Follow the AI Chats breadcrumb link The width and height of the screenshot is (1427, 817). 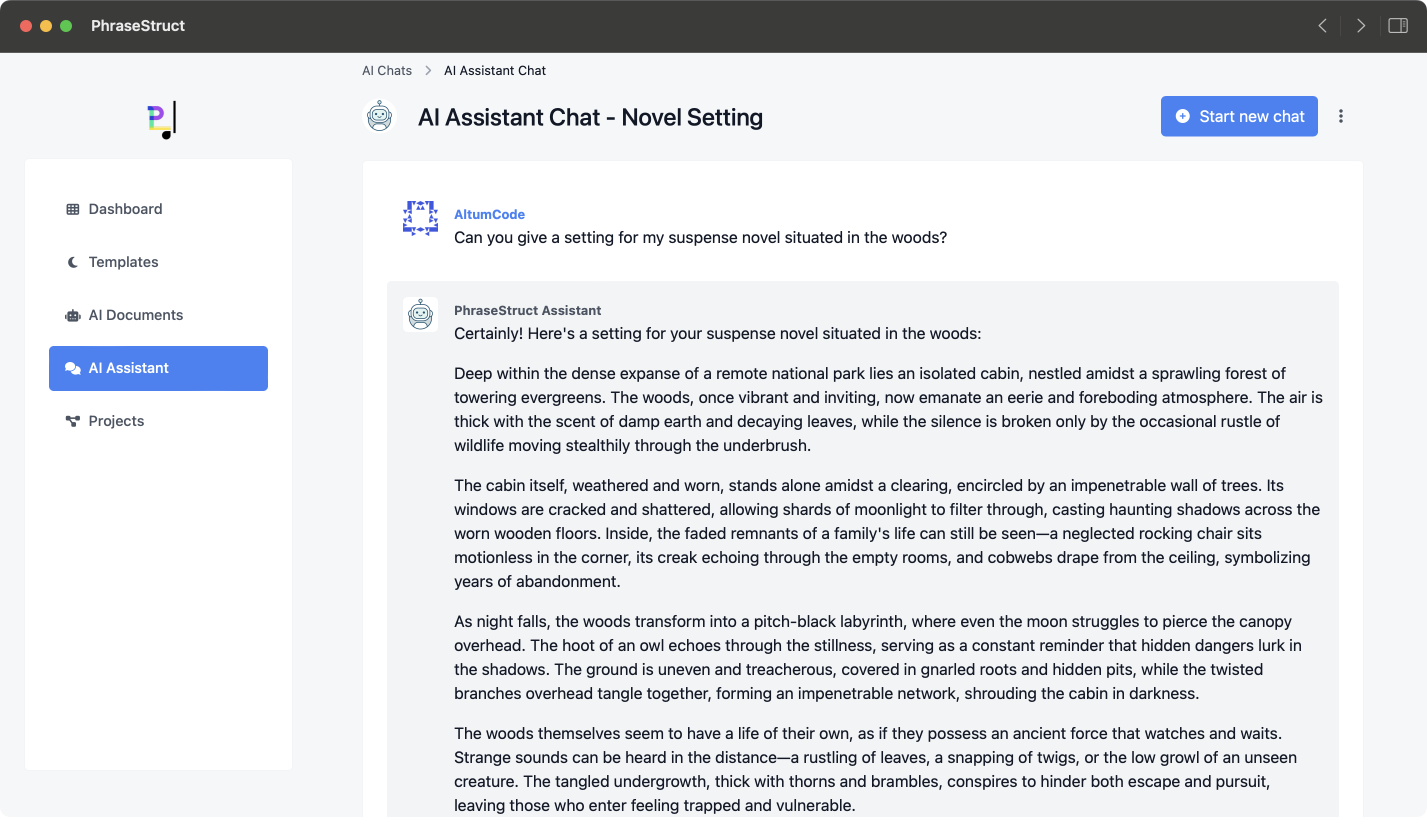click(387, 71)
